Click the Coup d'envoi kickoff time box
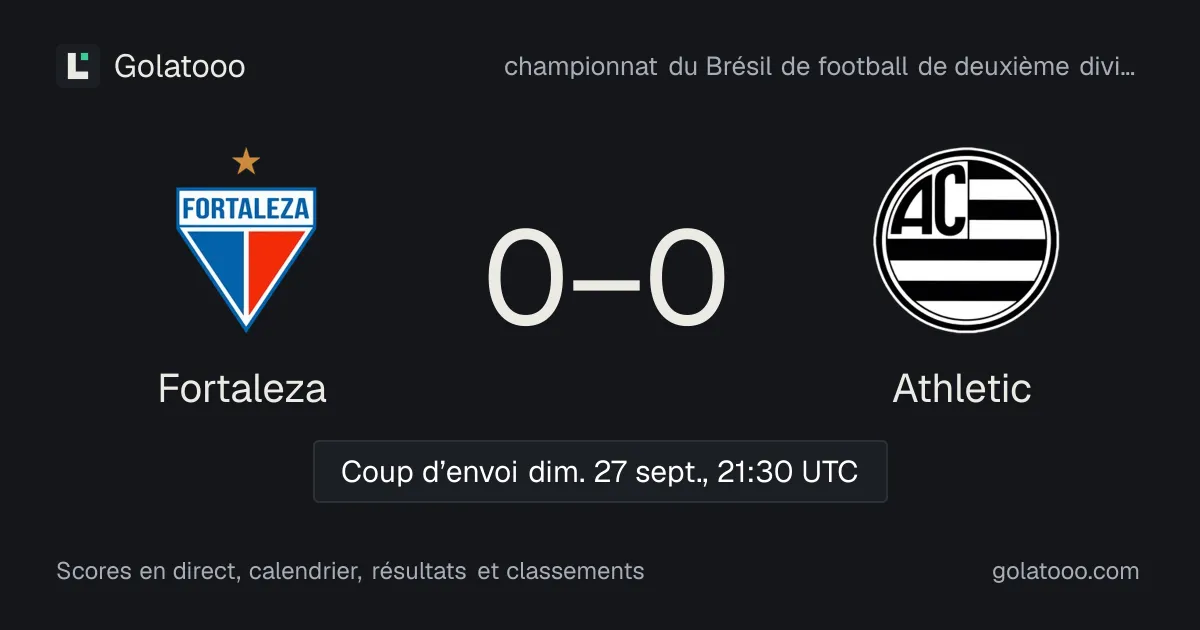This screenshot has height=630, width=1200. point(600,471)
